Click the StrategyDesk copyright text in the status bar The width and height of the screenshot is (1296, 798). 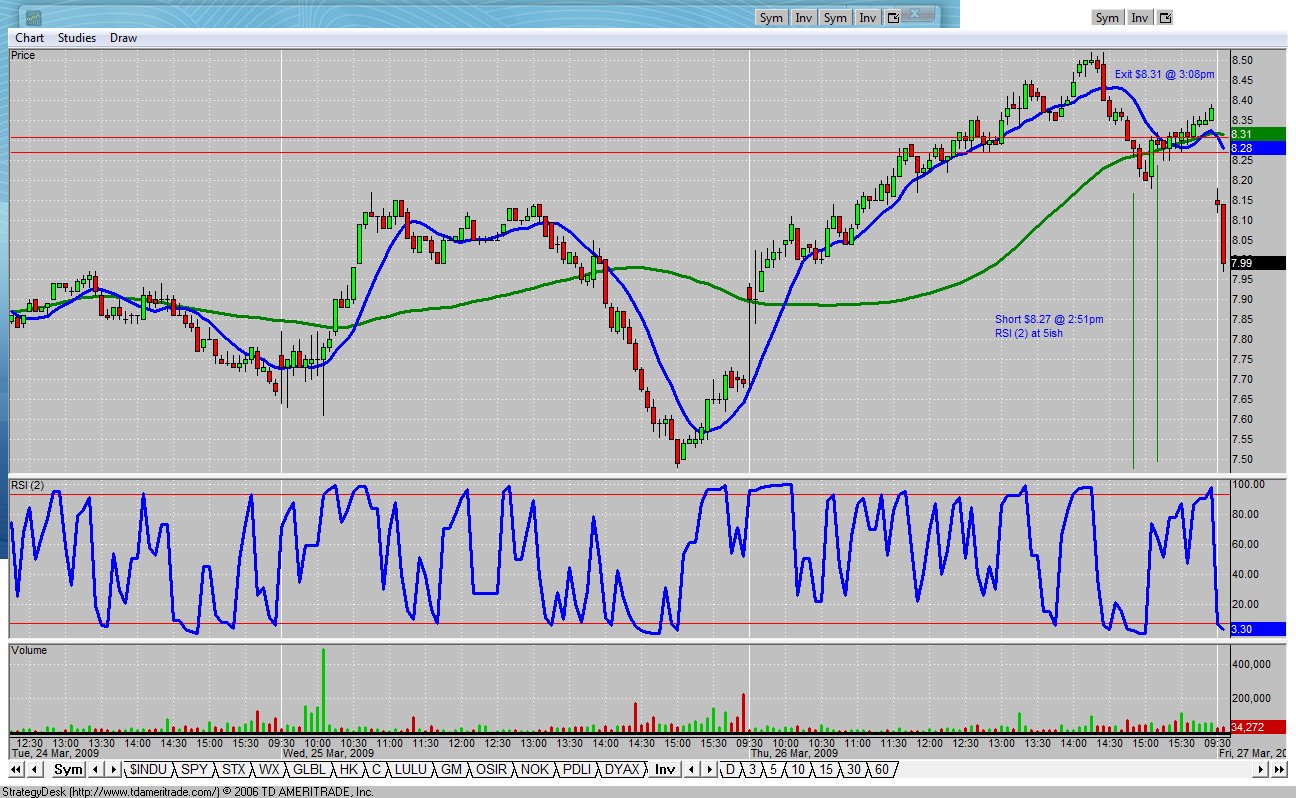click(187, 791)
